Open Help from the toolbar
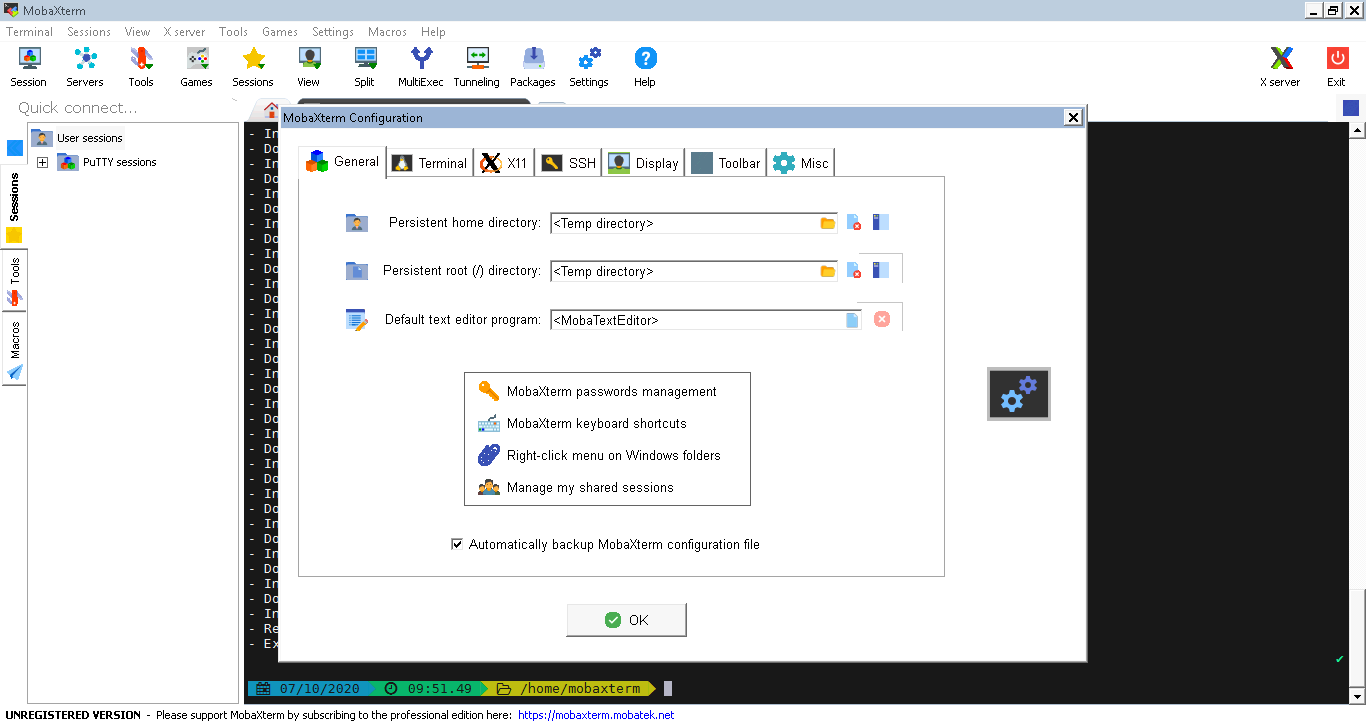This screenshot has height=724, width=1366. tap(645, 66)
